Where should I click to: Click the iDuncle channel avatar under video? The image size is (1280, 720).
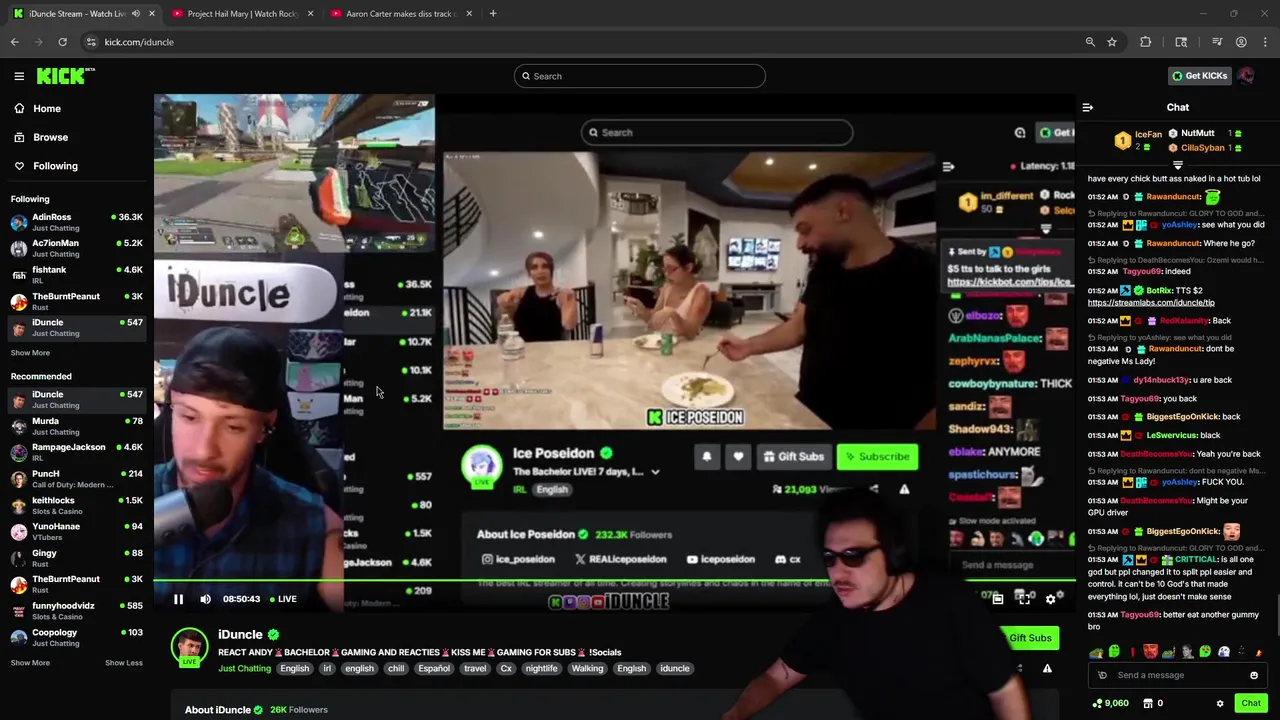(189, 646)
